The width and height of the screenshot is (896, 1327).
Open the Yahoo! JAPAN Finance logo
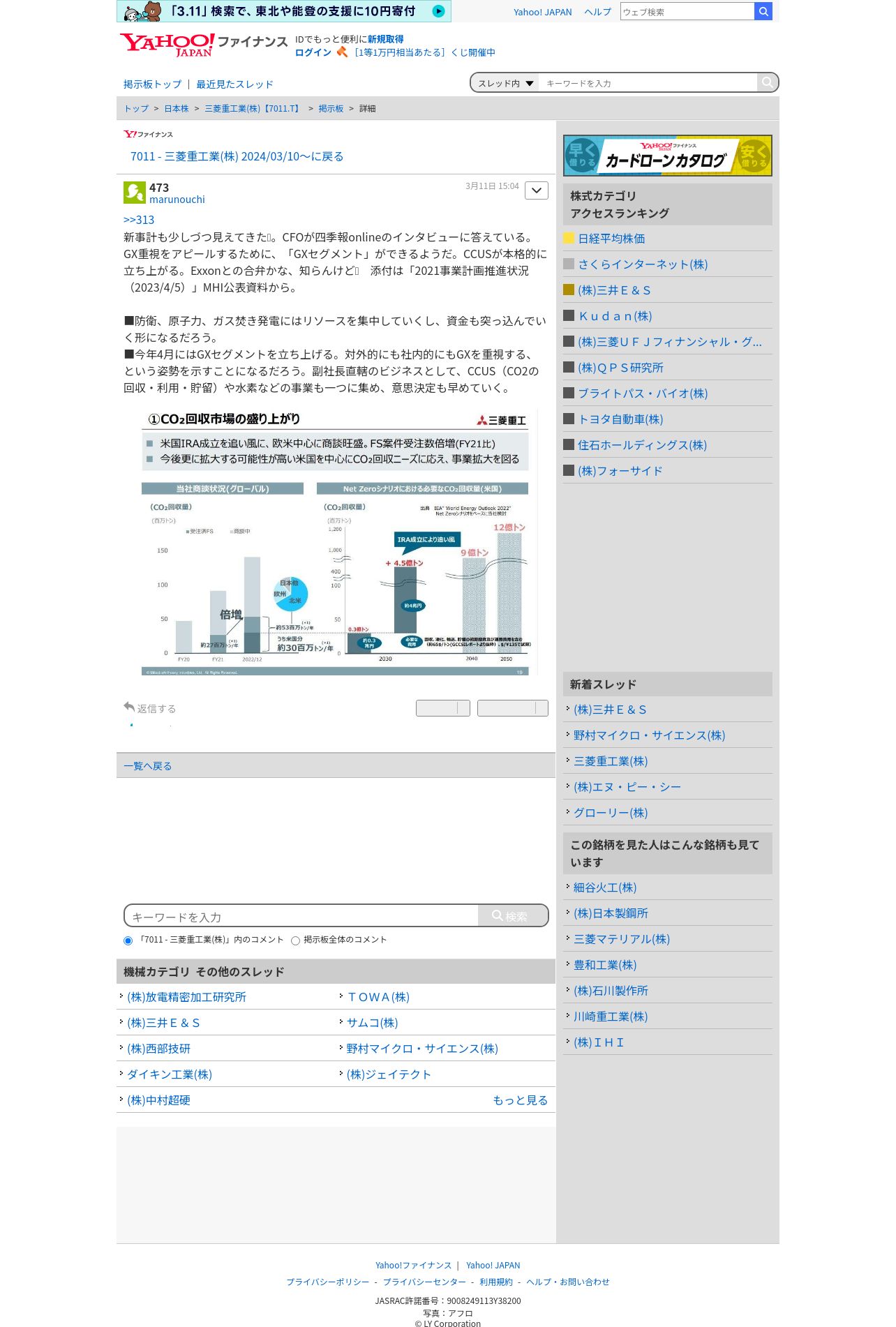pyautogui.click(x=203, y=45)
